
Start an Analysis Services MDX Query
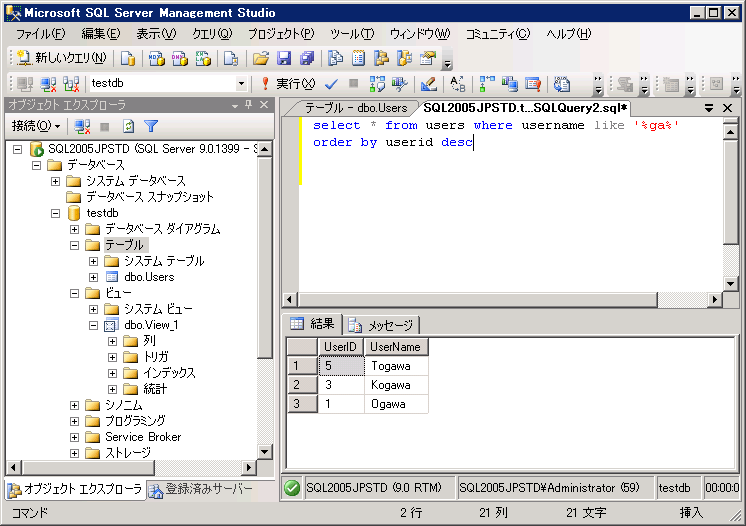pos(157,58)
